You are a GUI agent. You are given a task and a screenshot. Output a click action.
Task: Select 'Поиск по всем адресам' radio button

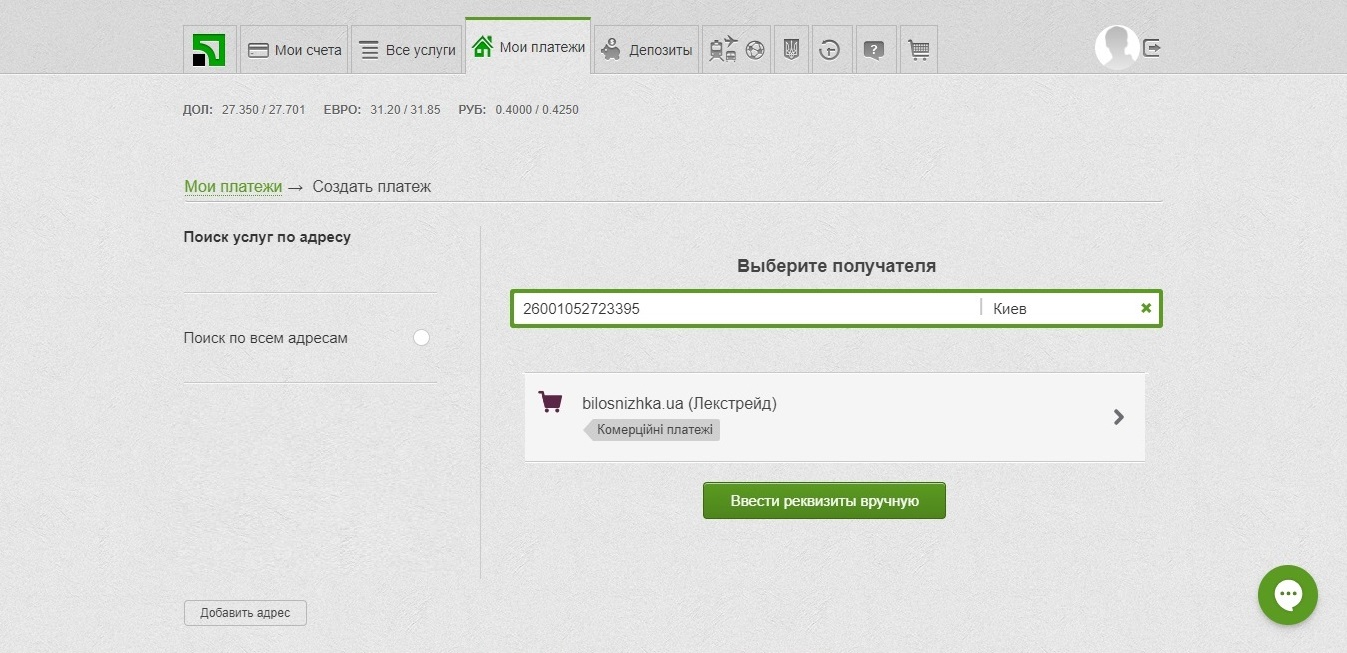pyautogui.click(x=421, y=338)
